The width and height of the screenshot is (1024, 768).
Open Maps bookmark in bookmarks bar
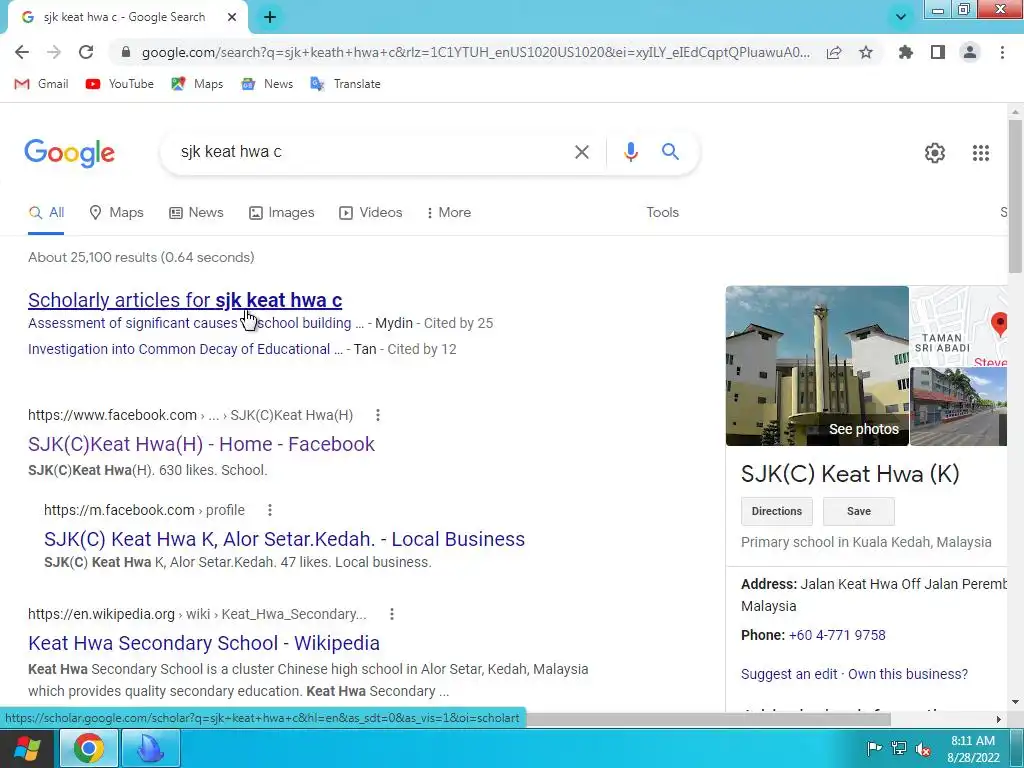coord(197,84)
